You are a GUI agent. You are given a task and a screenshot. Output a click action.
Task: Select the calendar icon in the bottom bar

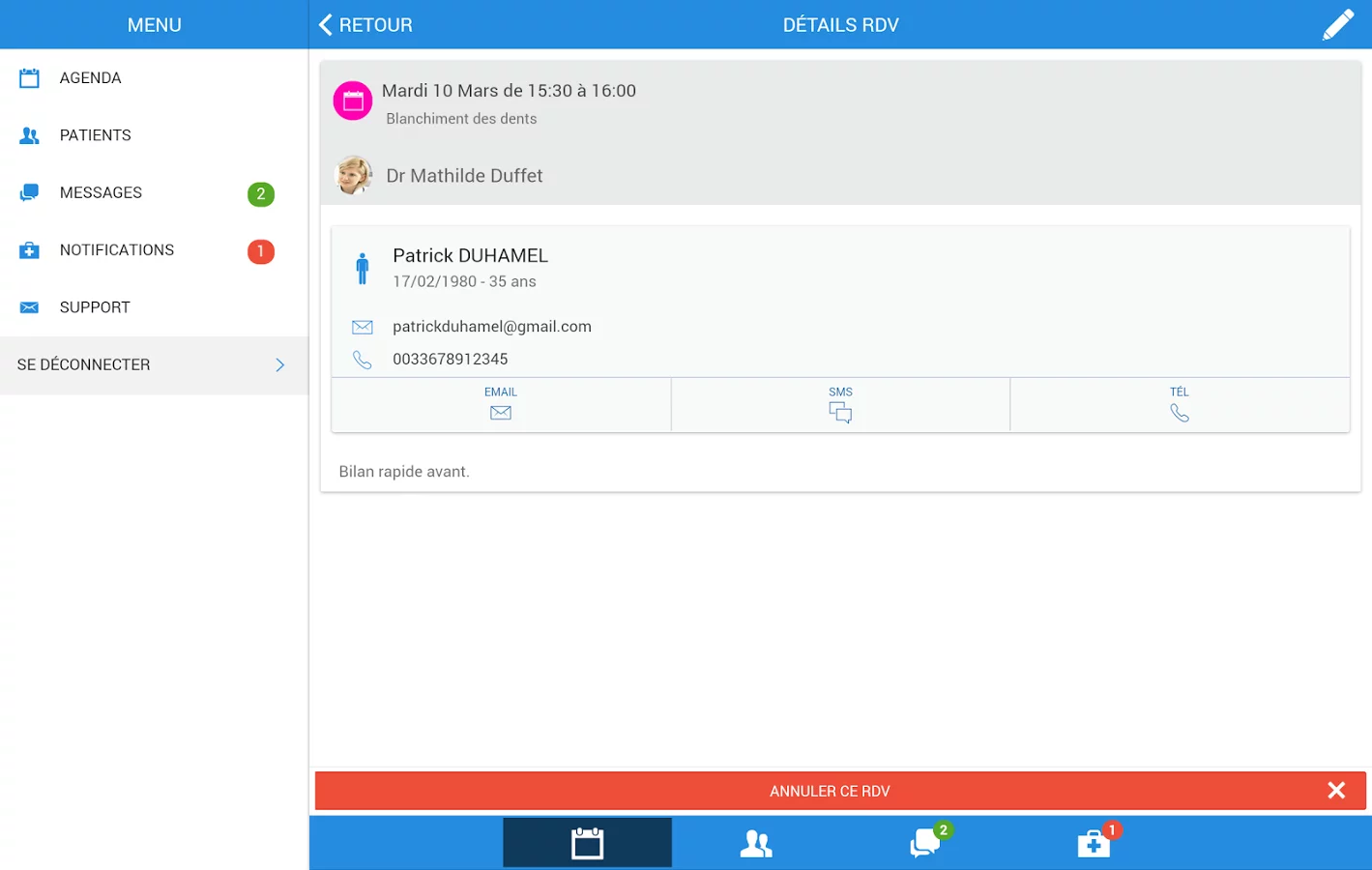pos(586,842)
